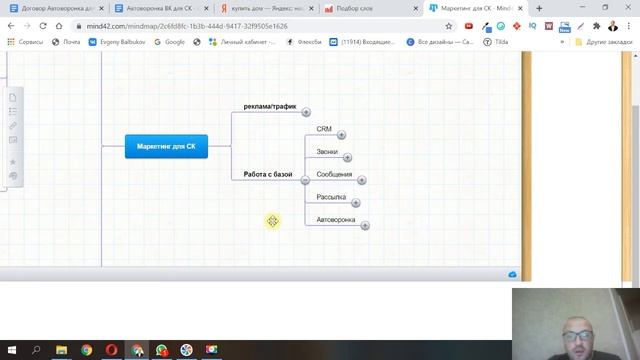Select the Сообщения node label

pos(334,174)
